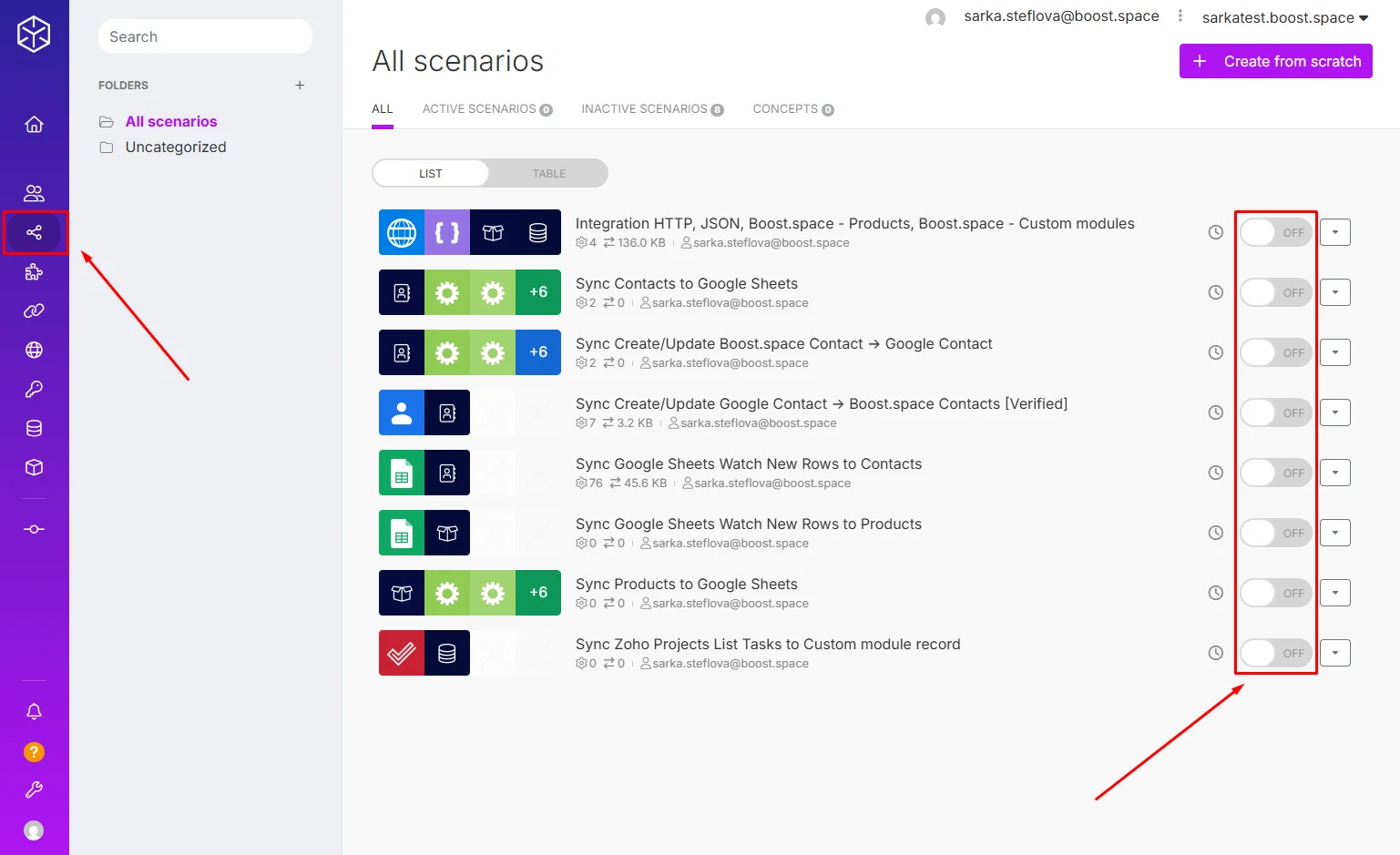Open the chain-link Connections icon
1400x855 pixels.
34,310
